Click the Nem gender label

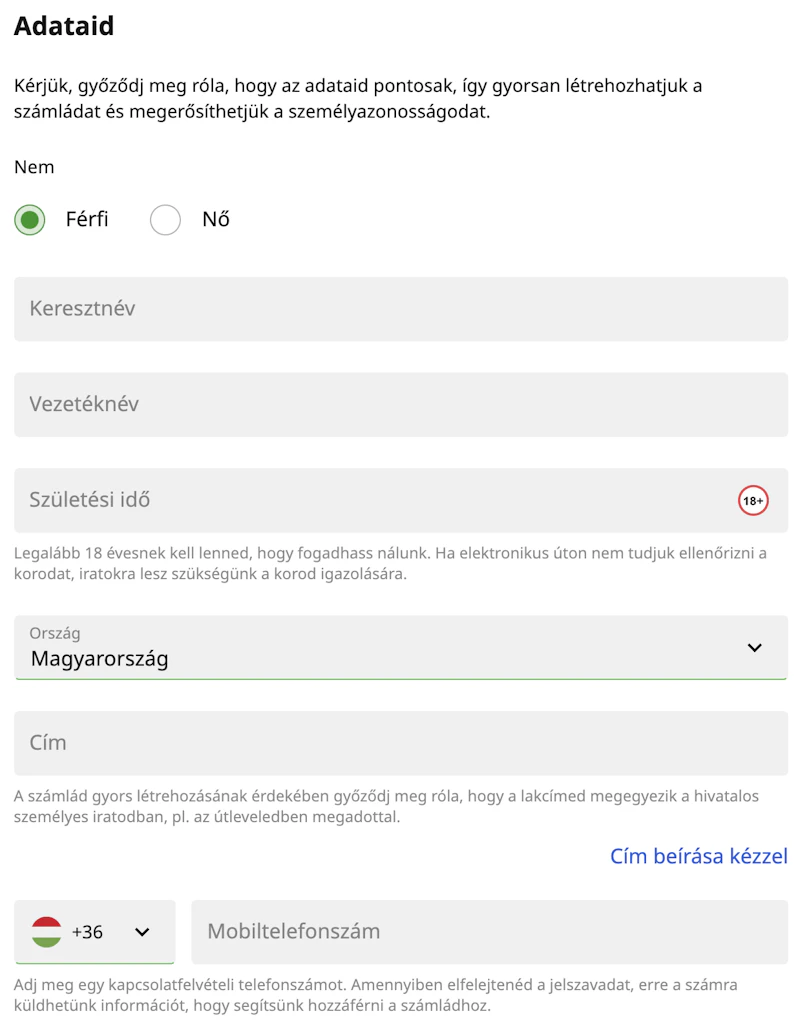(34, 167)
